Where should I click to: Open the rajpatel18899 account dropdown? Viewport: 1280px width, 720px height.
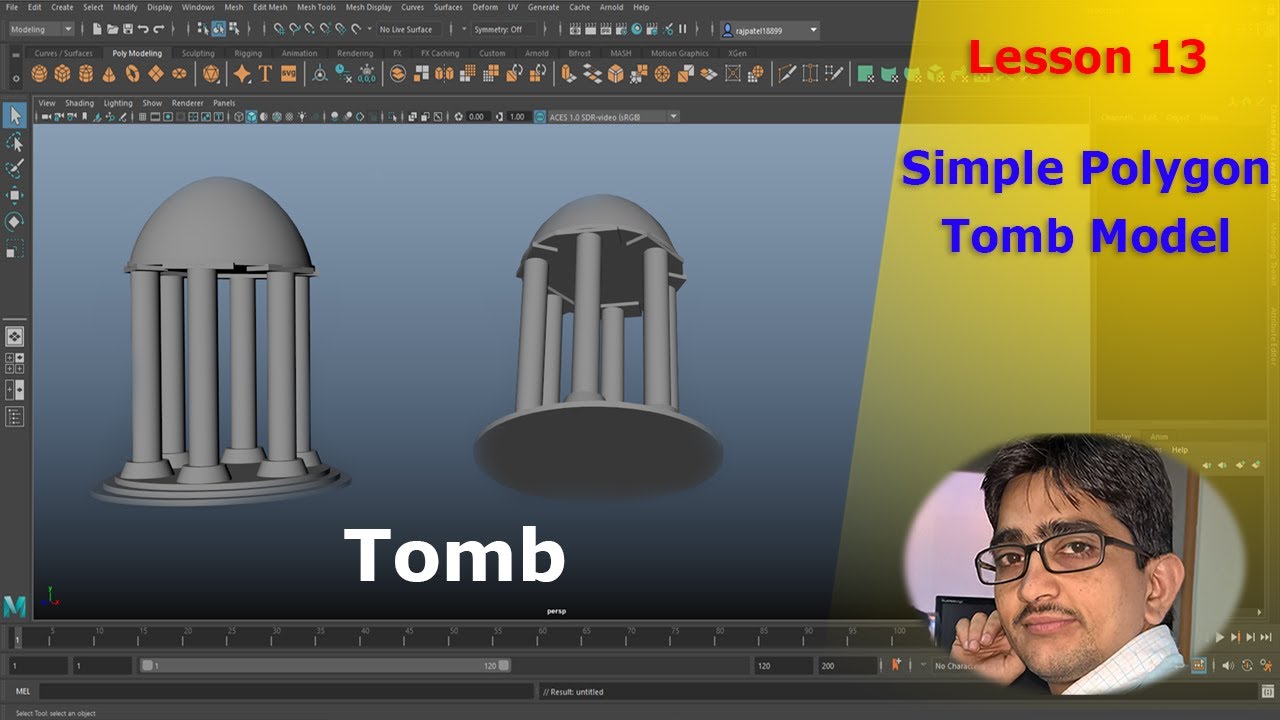click(769, 30)
